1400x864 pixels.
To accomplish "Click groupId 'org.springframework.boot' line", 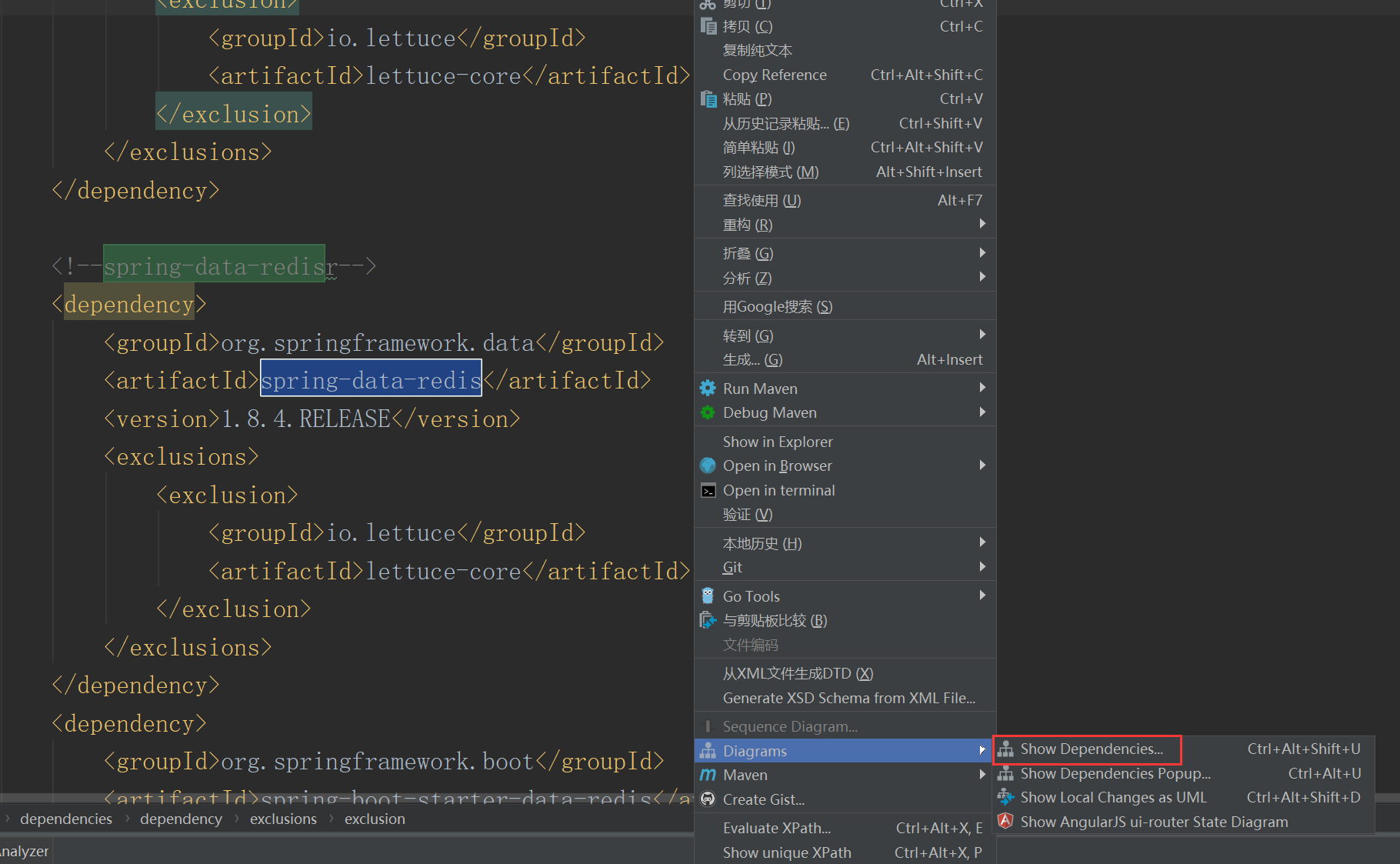I will click(384, 761).
